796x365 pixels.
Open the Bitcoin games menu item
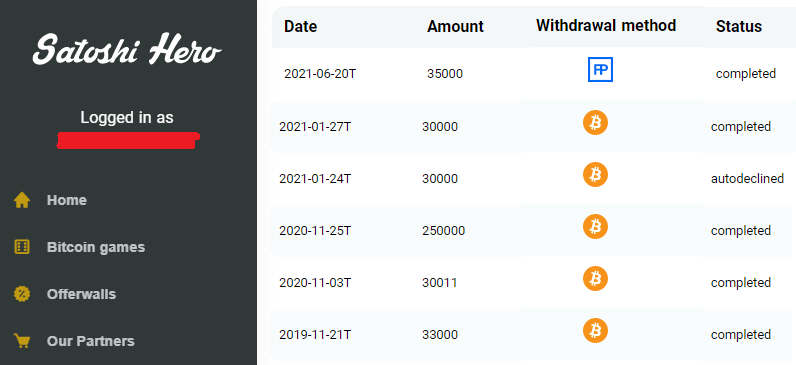pos(96,247)
